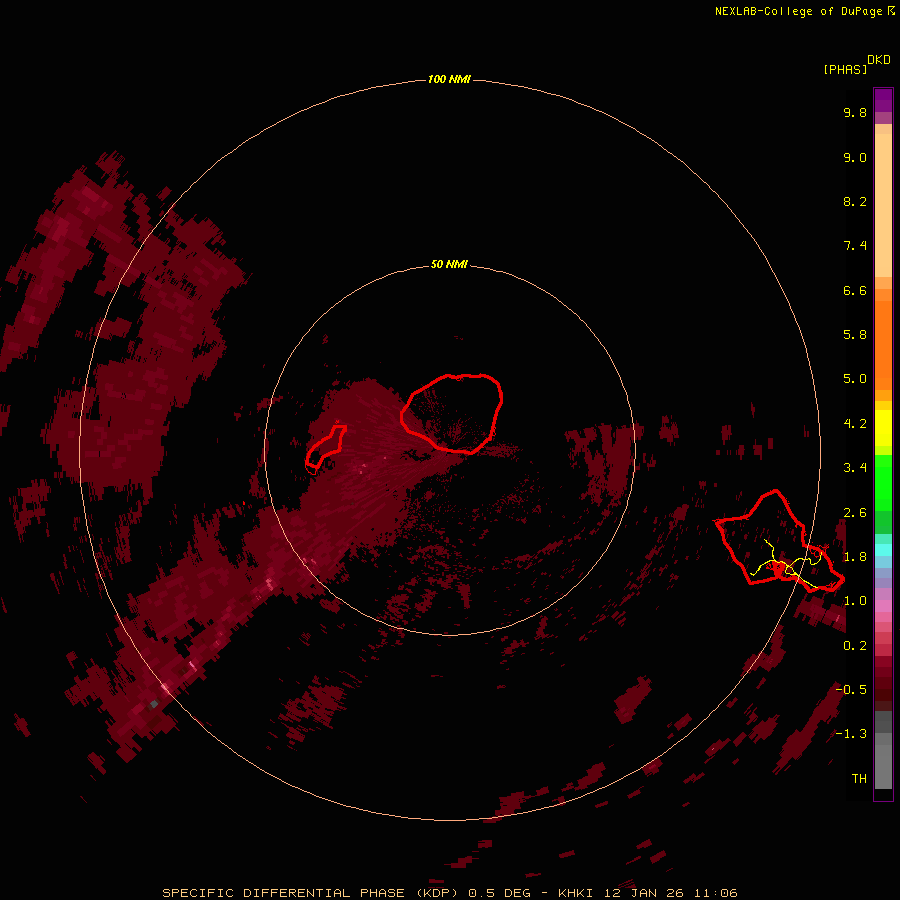Click the 1.8 value on the color scale
The width and height of the screenshot is (900, 900).
[855, 557]
